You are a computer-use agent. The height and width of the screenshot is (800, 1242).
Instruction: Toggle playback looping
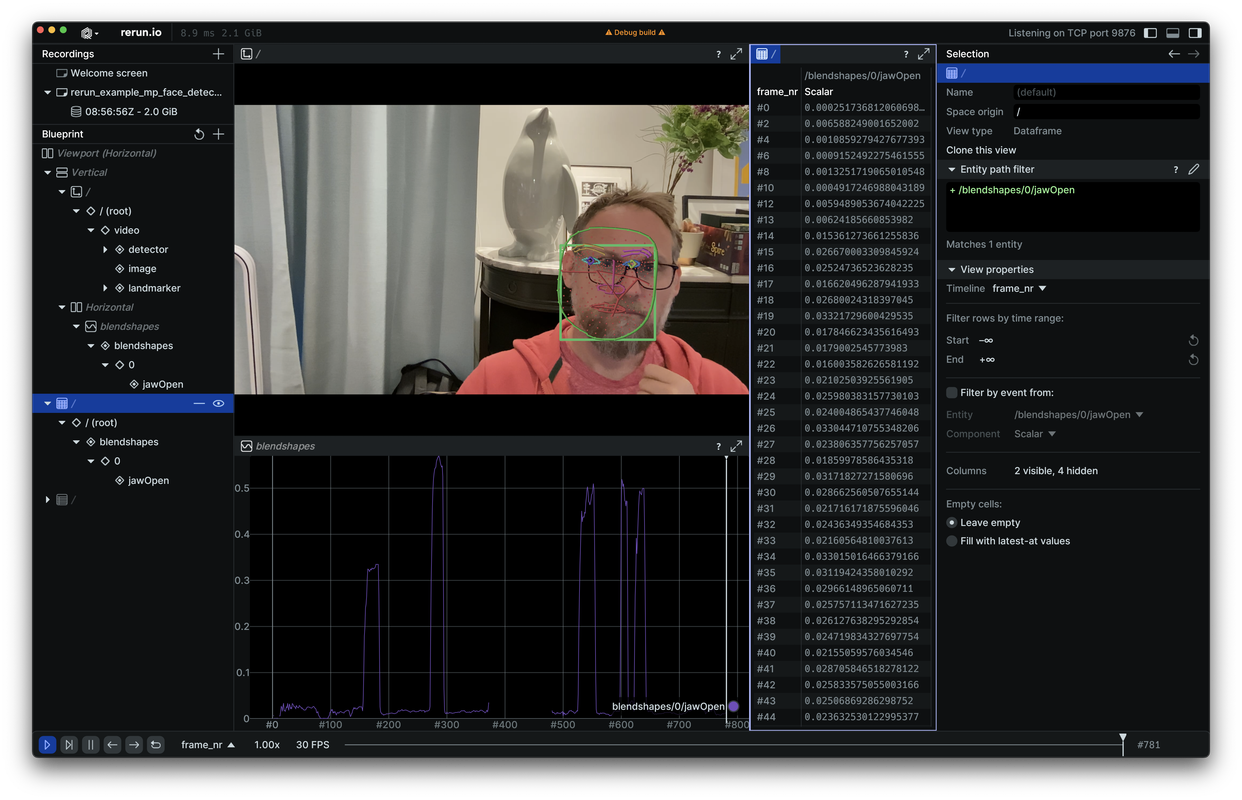[156, 745]
